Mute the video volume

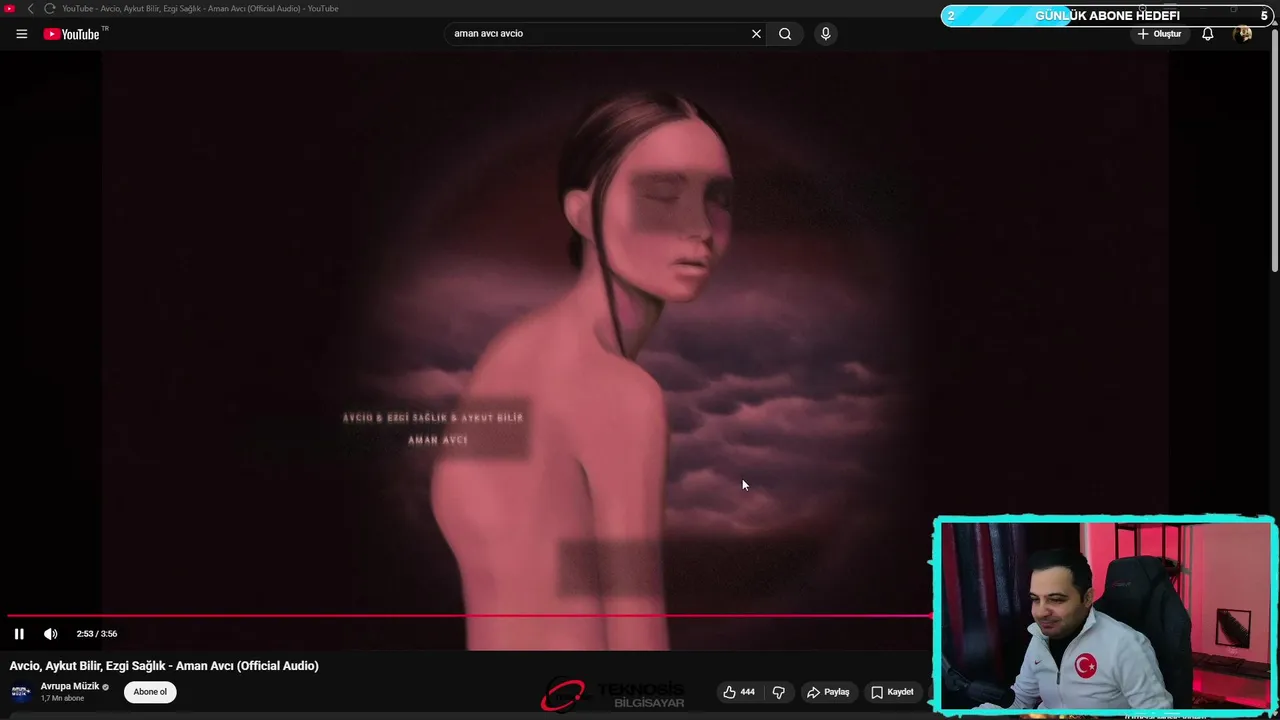coord(51,634)
